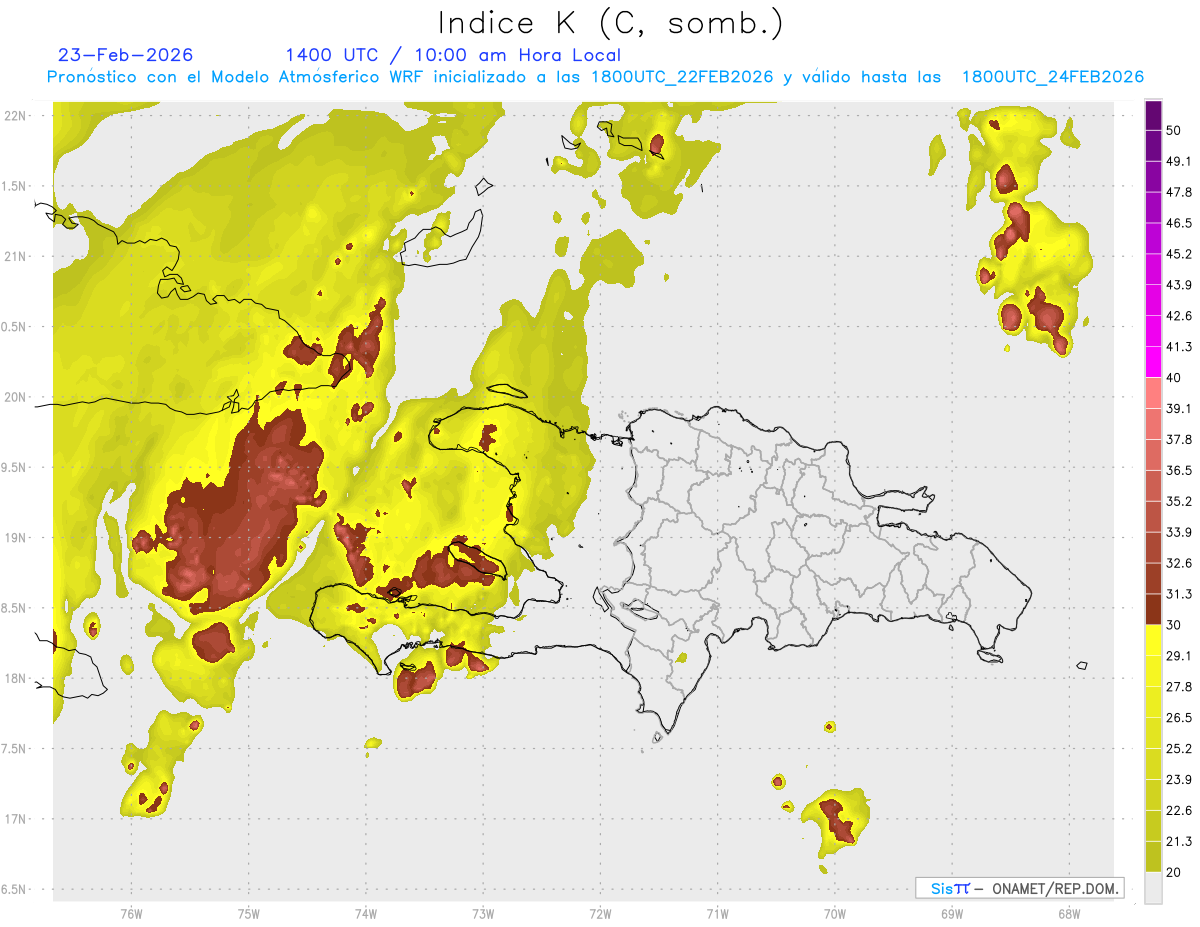Click the color scale label '43.9'
The width and height of the screenshot is (1200, 927).
point(1179,285)
